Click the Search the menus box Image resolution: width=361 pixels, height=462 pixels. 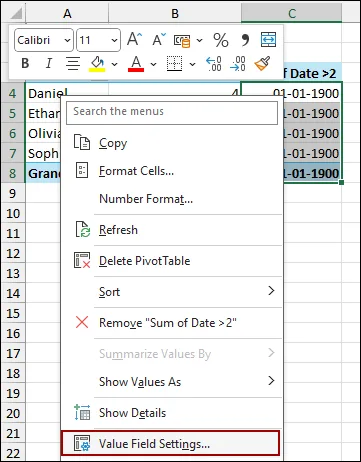pos(172,112)
